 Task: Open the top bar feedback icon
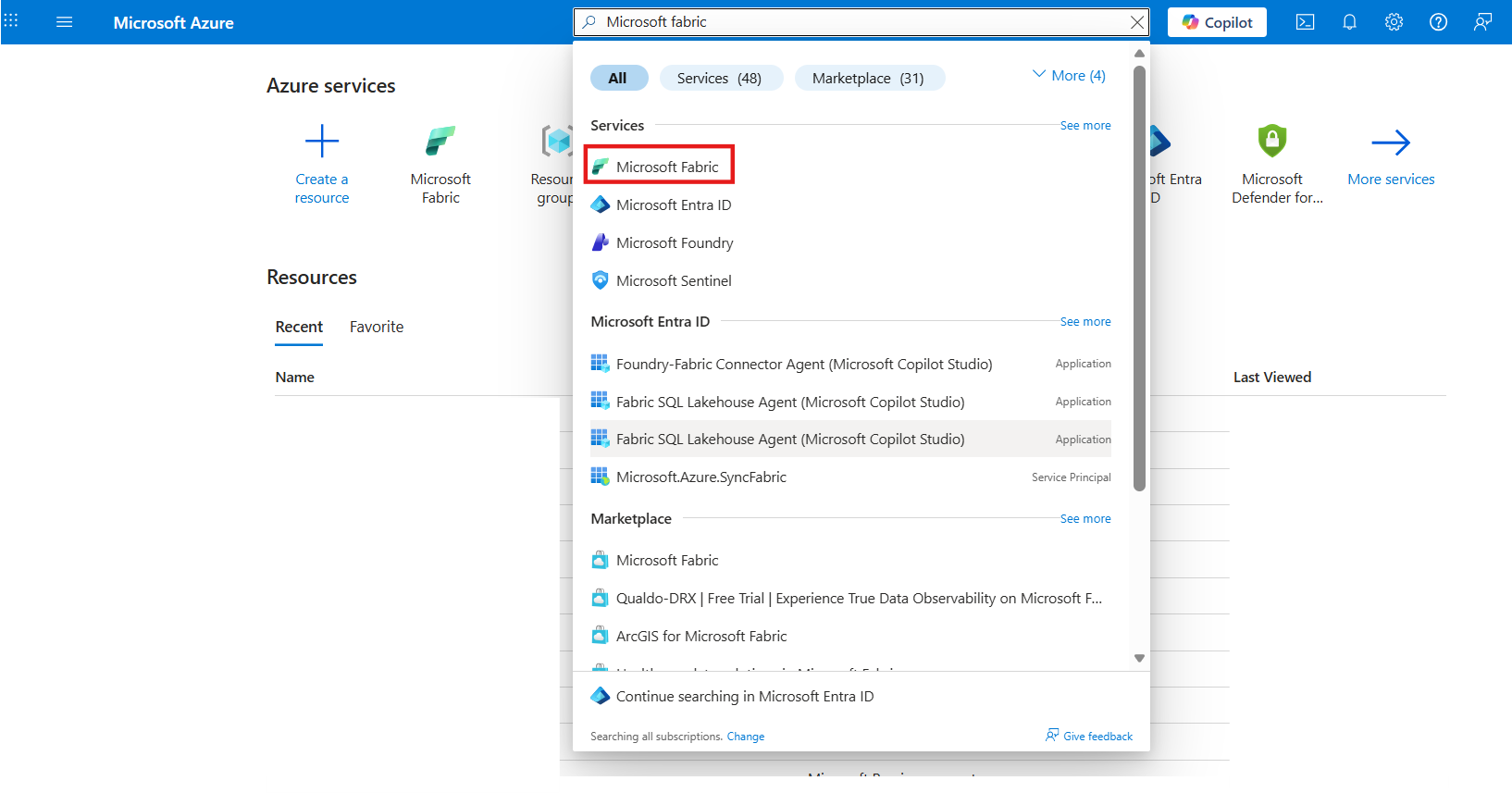1482,22
